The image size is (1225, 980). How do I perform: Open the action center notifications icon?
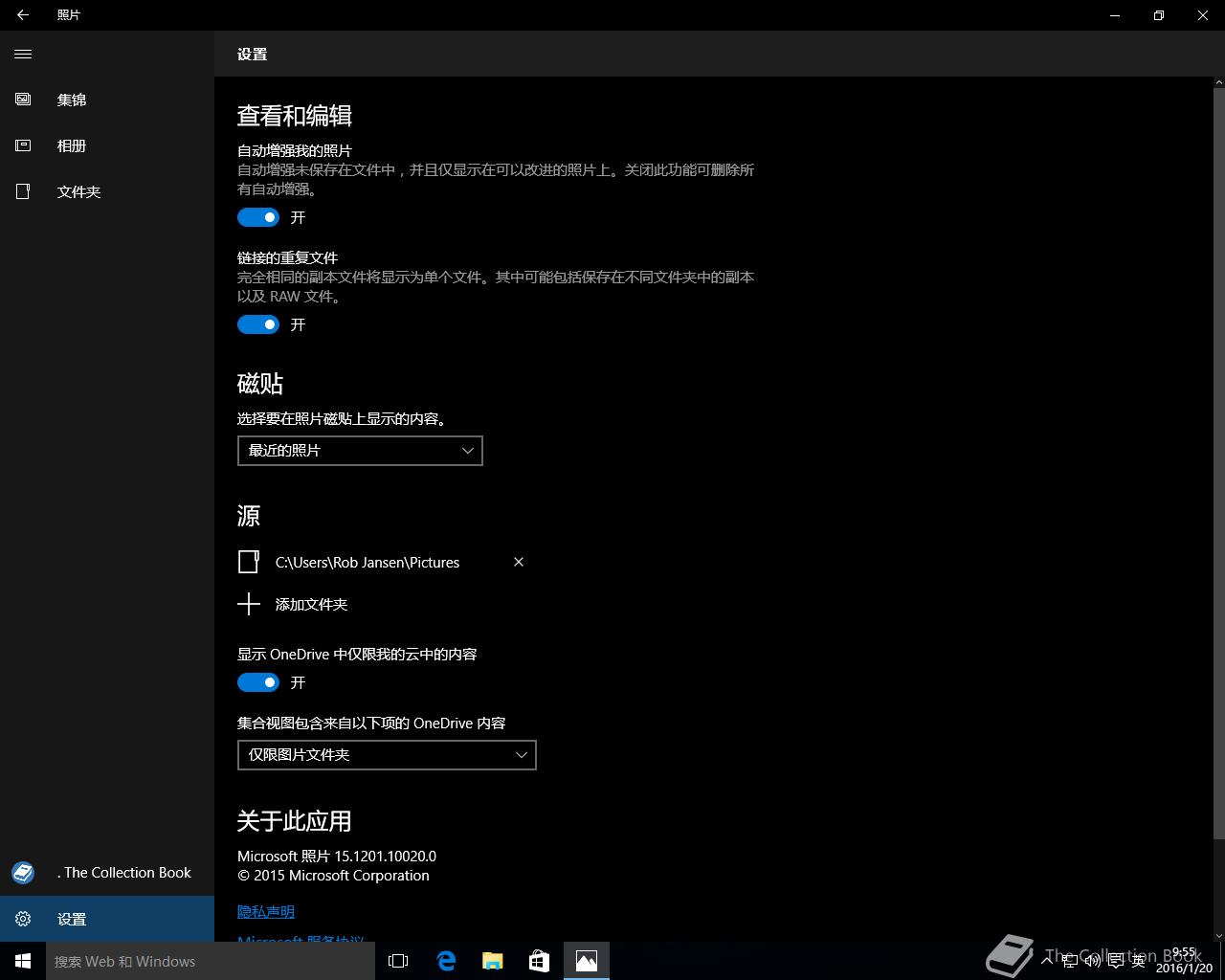(1116, 961)
